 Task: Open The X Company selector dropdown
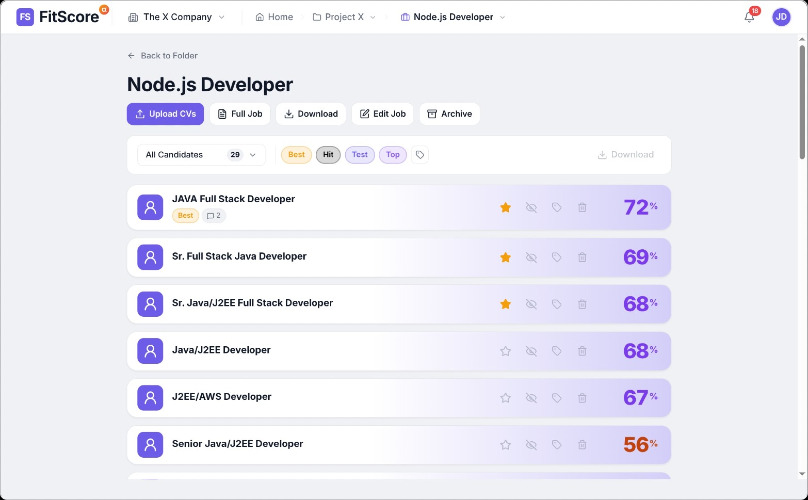coord(176,17)
